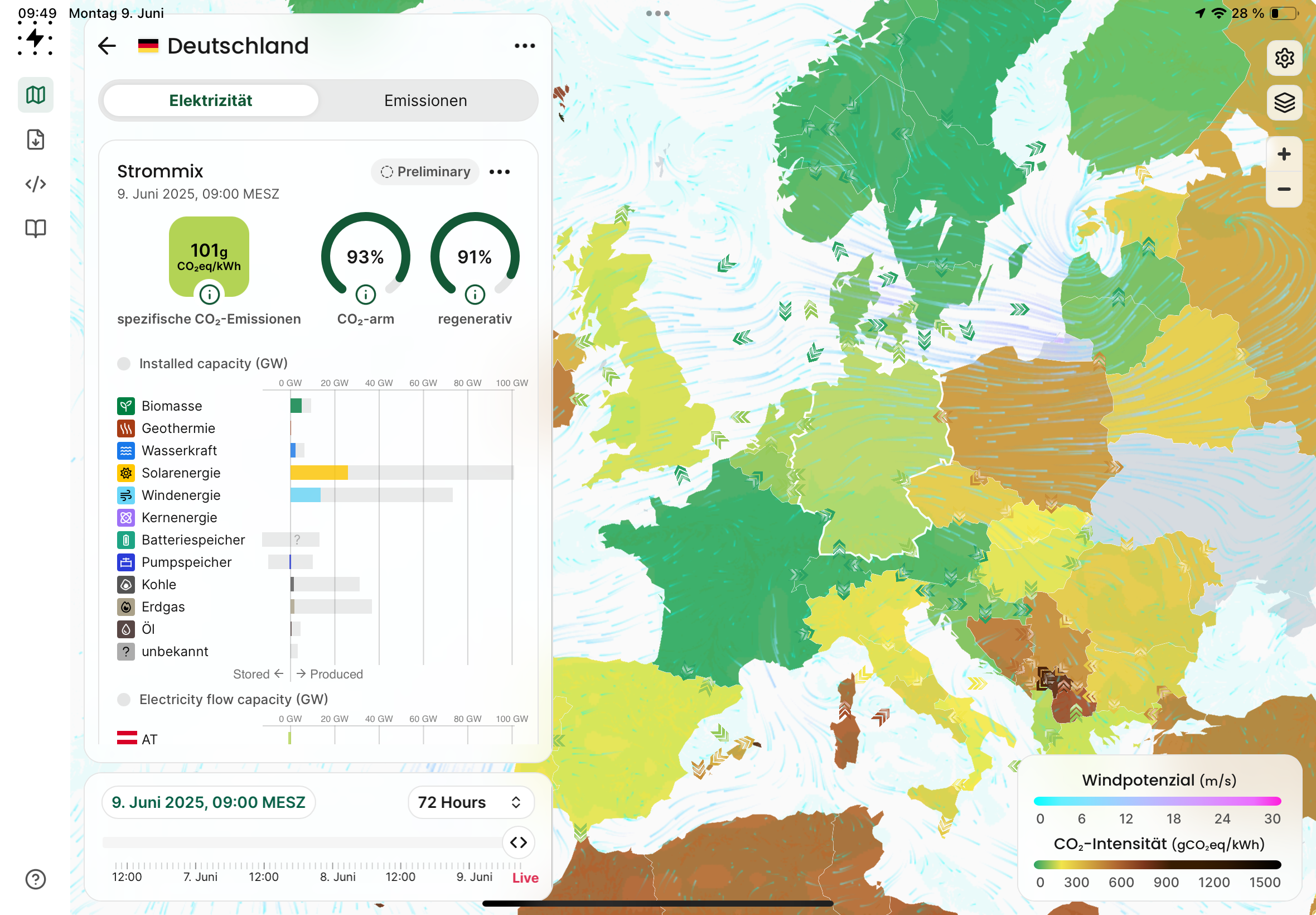Click the Windenergie blue production bar
Viewport: 1316px width, 915px height.
pyautogui.click(x=306, y=495)
